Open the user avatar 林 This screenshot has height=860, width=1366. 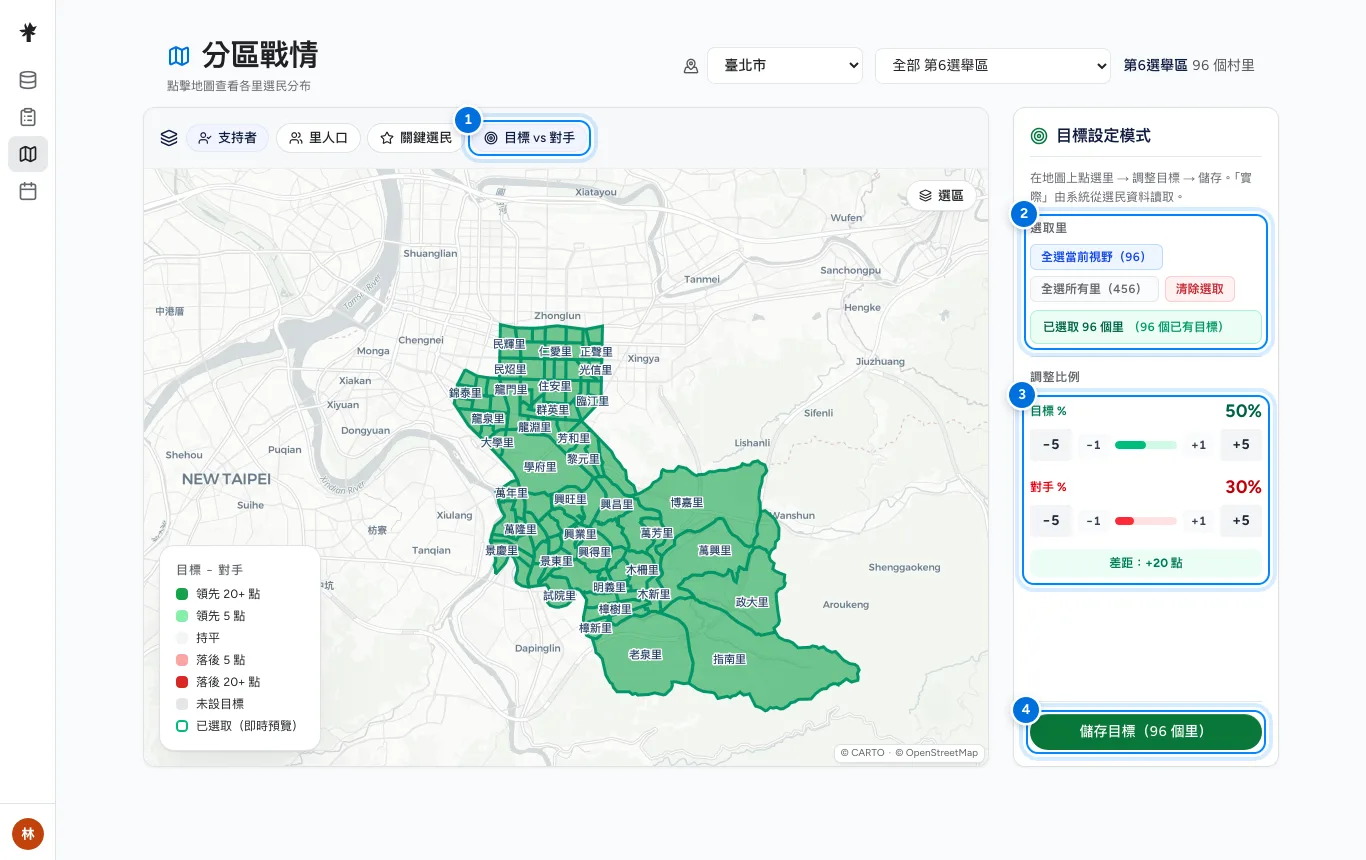coord(28,834)
